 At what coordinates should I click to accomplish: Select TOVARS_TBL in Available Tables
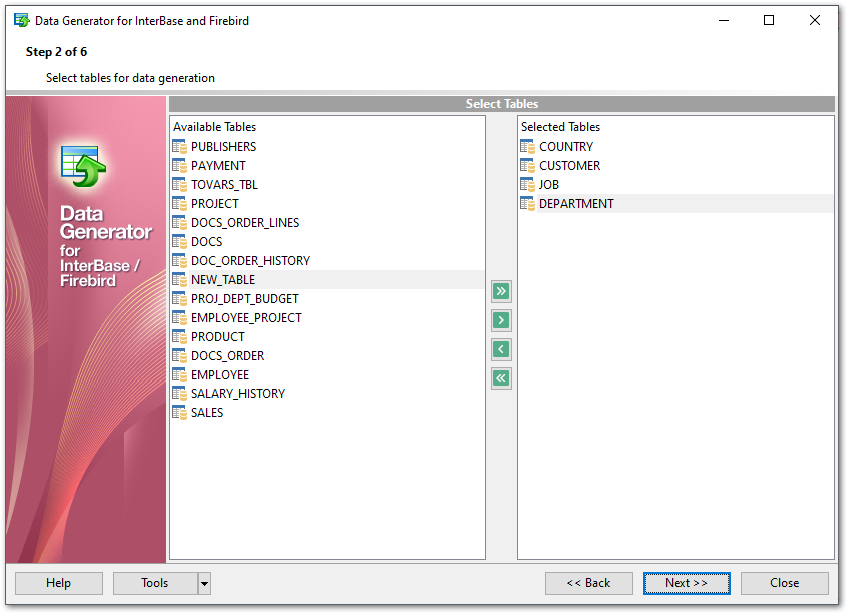(x=224, y=184)
